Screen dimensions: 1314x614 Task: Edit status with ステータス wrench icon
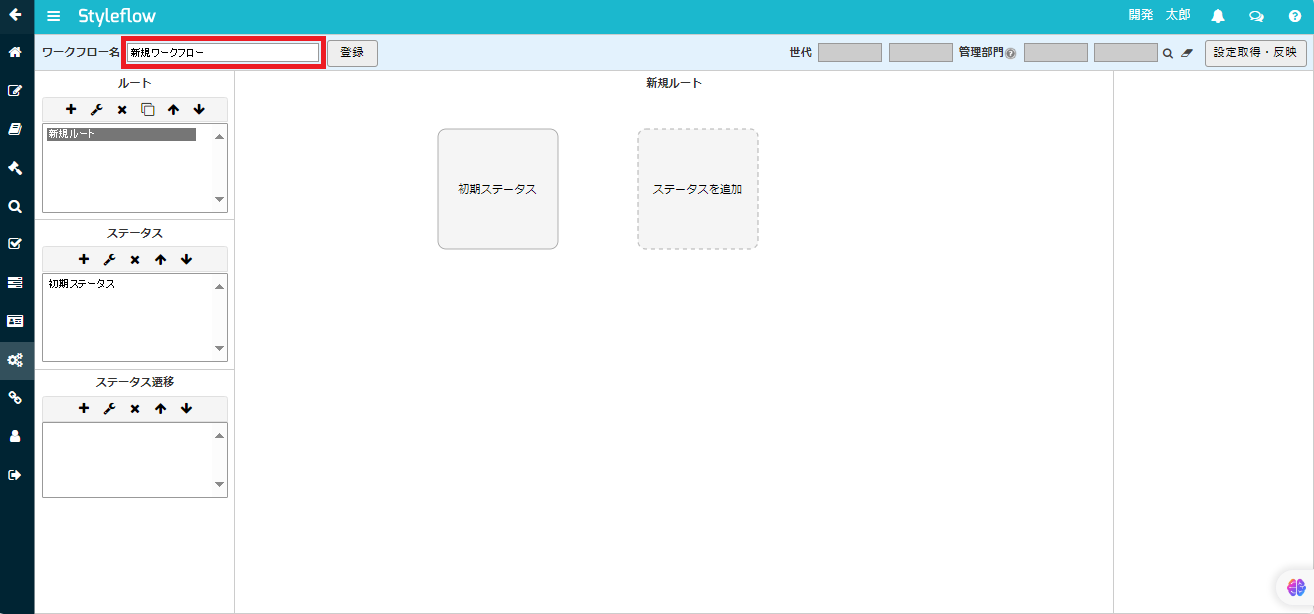110,259
